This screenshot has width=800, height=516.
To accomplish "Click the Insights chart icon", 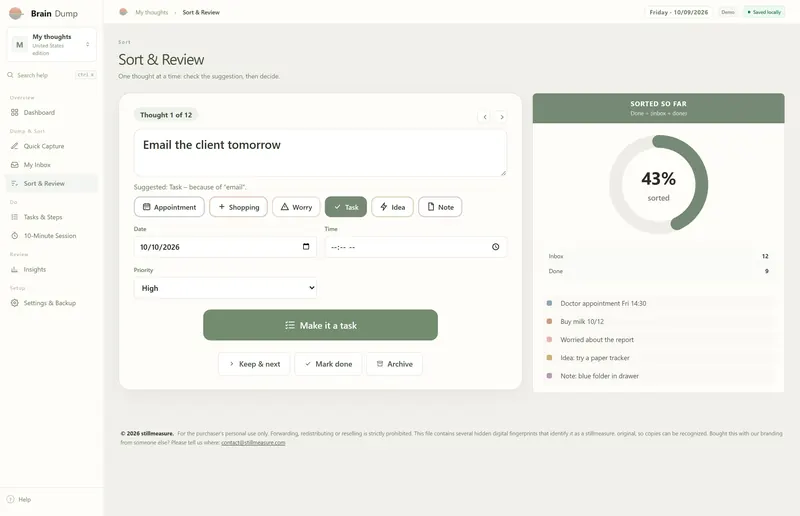I will pyautogui.click(x=14, y=269).
